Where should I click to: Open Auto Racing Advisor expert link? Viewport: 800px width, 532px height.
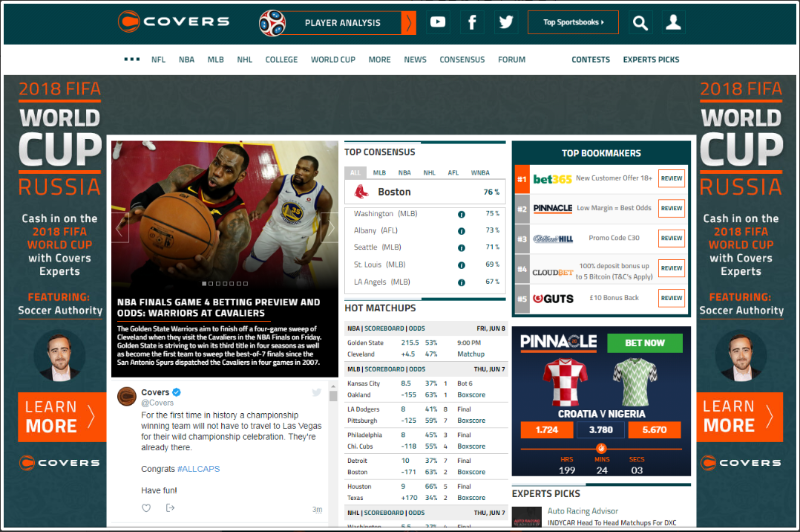tap(583, 511)
